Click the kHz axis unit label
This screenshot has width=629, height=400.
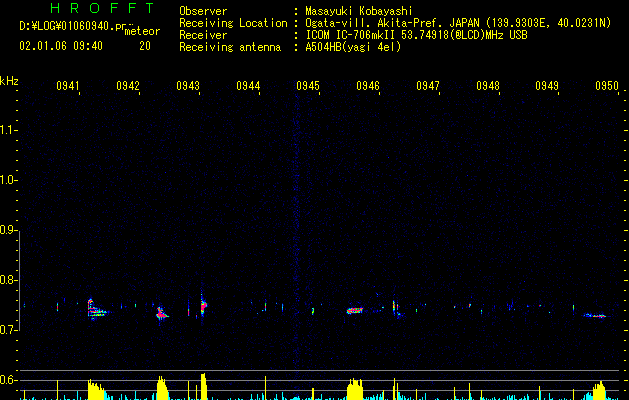pos(9,81)
